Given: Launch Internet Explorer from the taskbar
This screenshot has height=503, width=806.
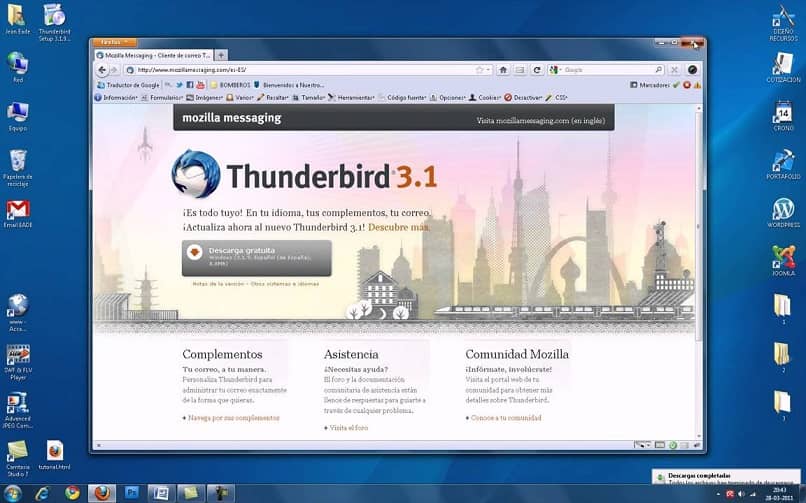Looking at the screenshot, I should click(42, 493).
